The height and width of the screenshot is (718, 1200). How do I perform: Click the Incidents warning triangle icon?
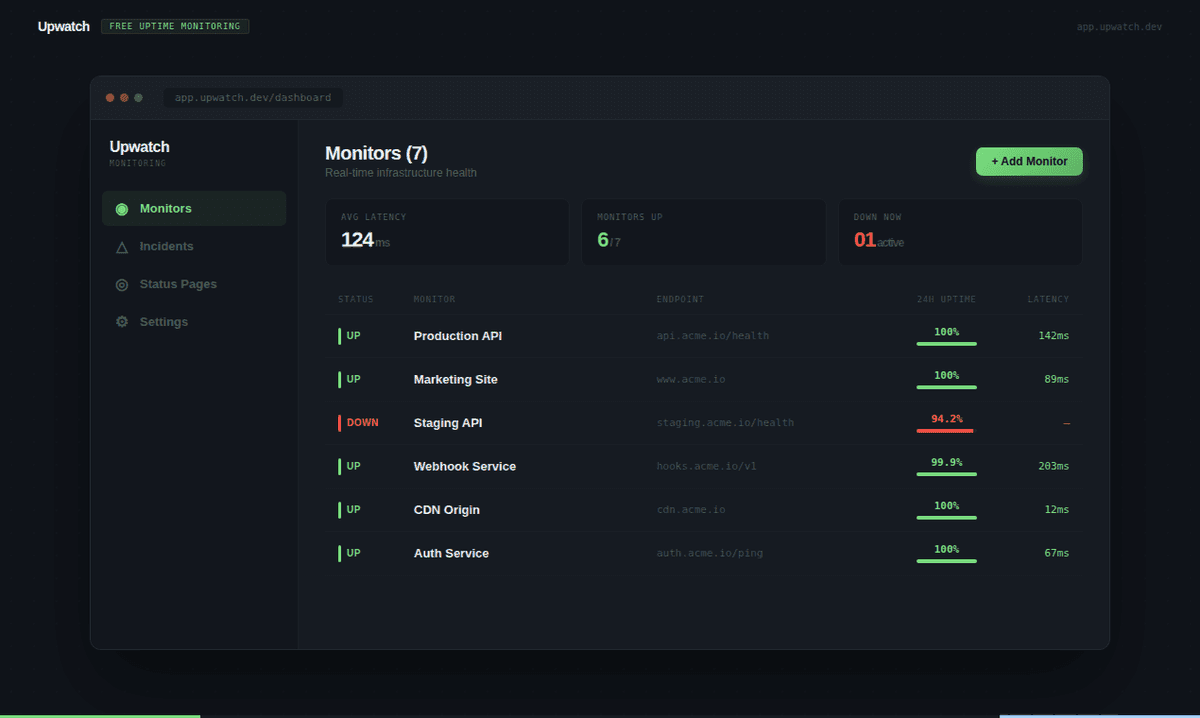(122, 246)
